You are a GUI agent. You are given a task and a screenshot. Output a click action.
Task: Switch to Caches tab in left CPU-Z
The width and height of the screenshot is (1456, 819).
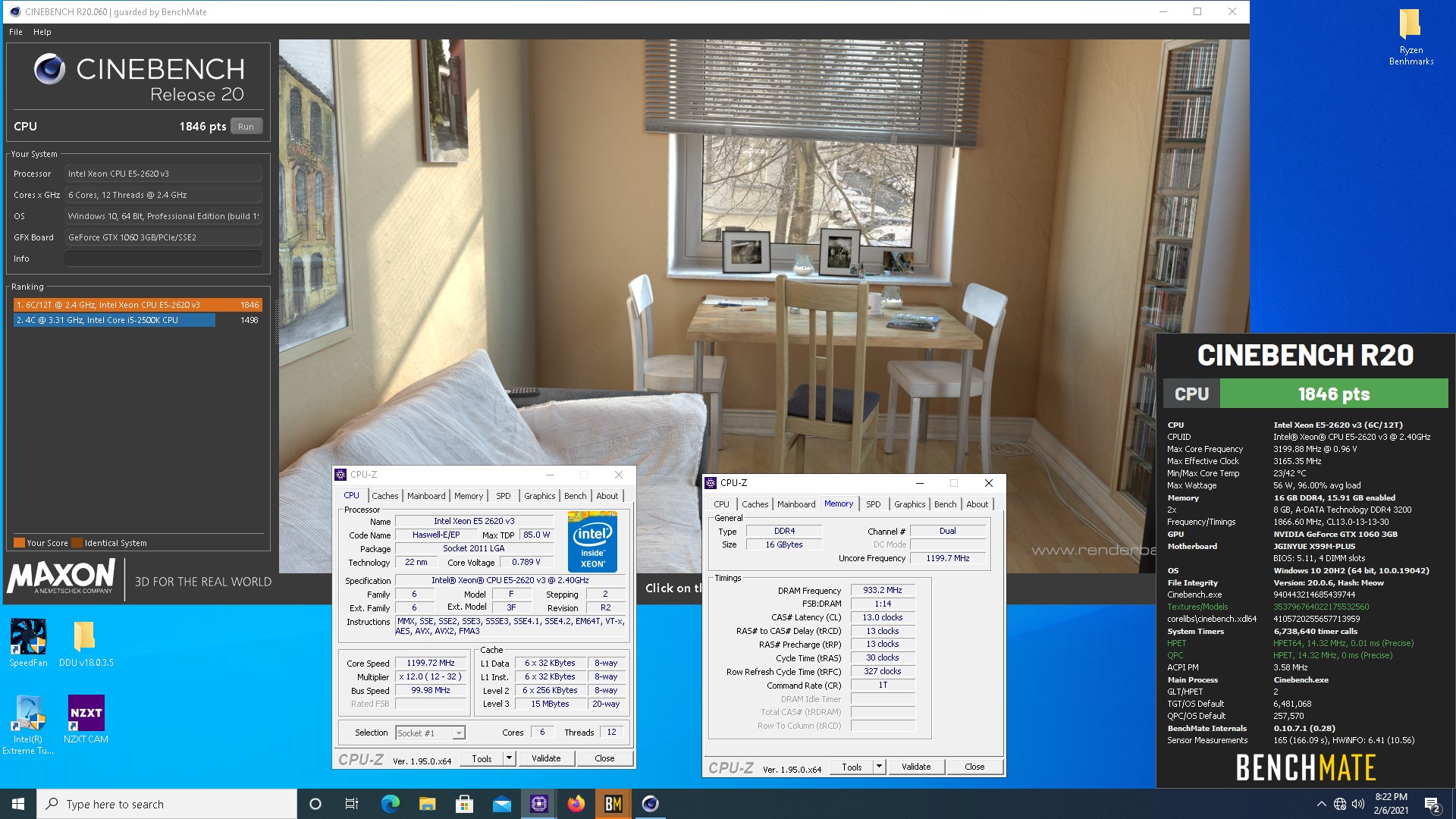pyautogui.click(x=384, y=496)
